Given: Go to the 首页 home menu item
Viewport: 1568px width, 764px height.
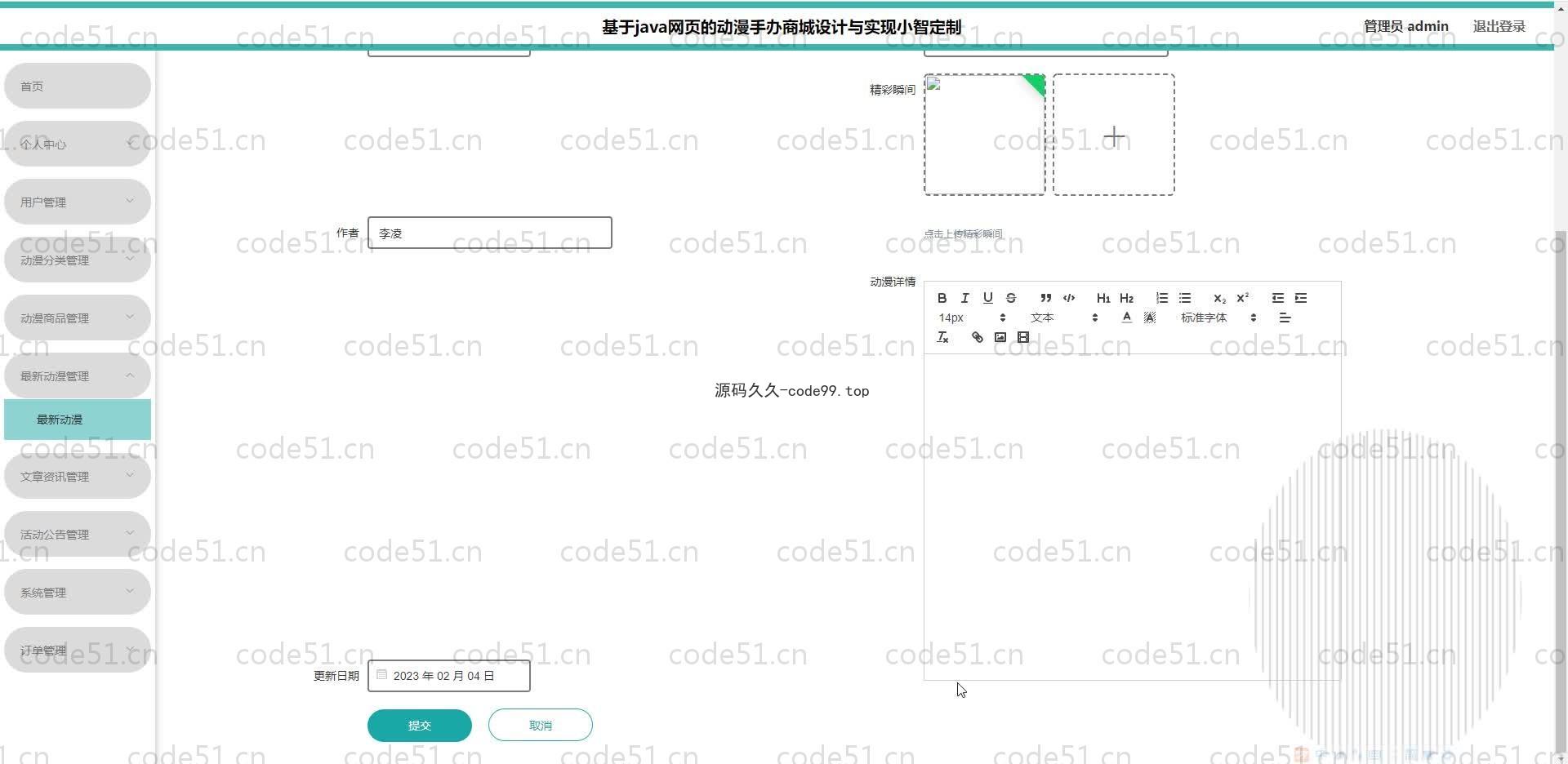Looking at the screenshot, I should coord(78,86).
